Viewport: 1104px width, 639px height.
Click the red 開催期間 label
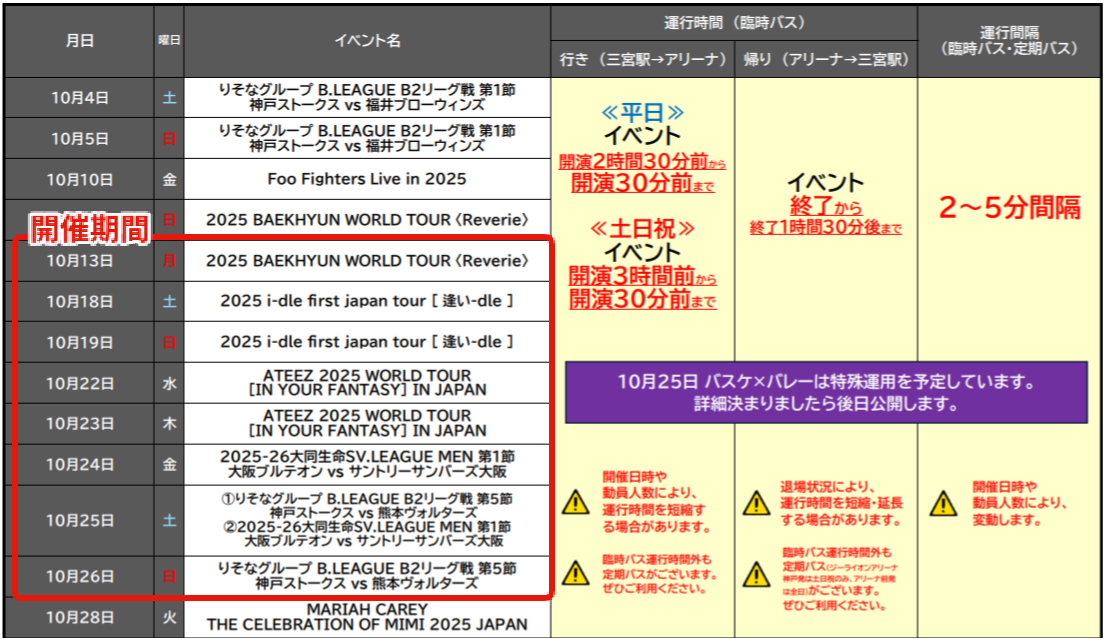(89, 228)
